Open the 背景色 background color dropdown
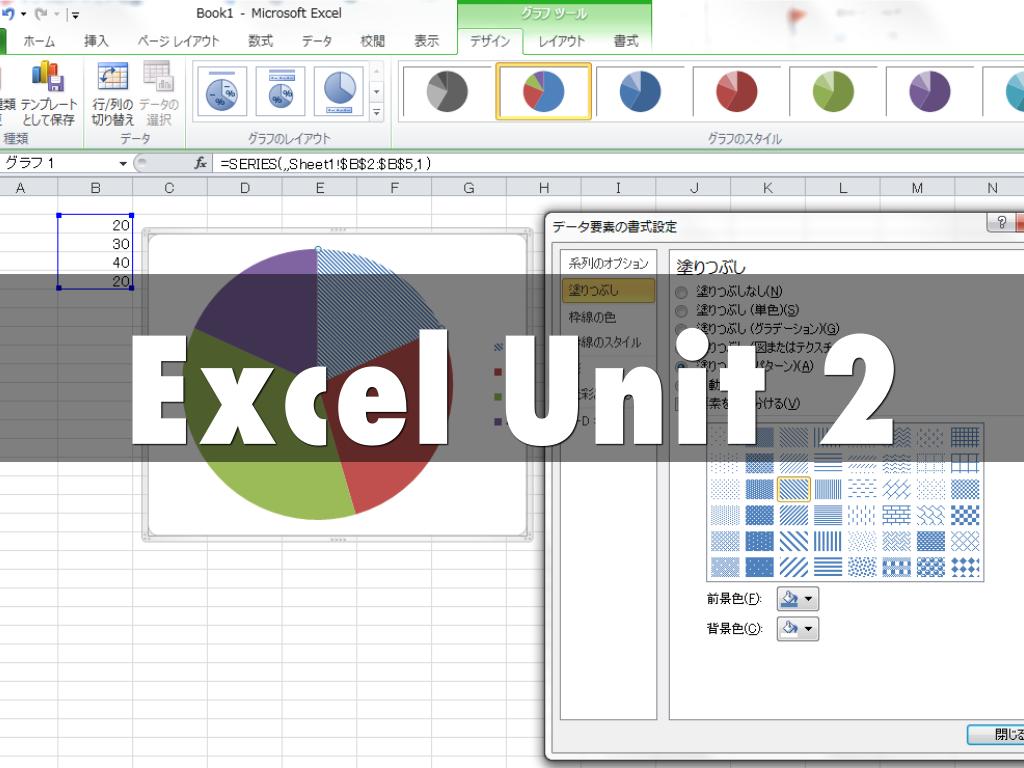Viewport: 1024px width, 768px height. point(798,629)
